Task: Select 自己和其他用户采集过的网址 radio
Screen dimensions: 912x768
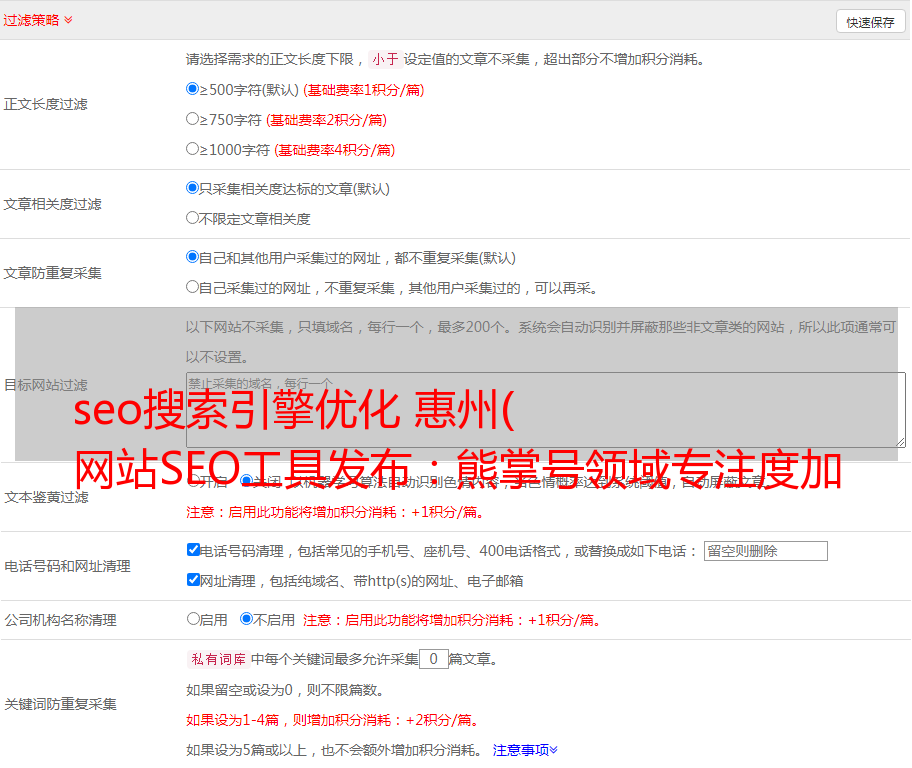Action: click(x=192, y=257)
